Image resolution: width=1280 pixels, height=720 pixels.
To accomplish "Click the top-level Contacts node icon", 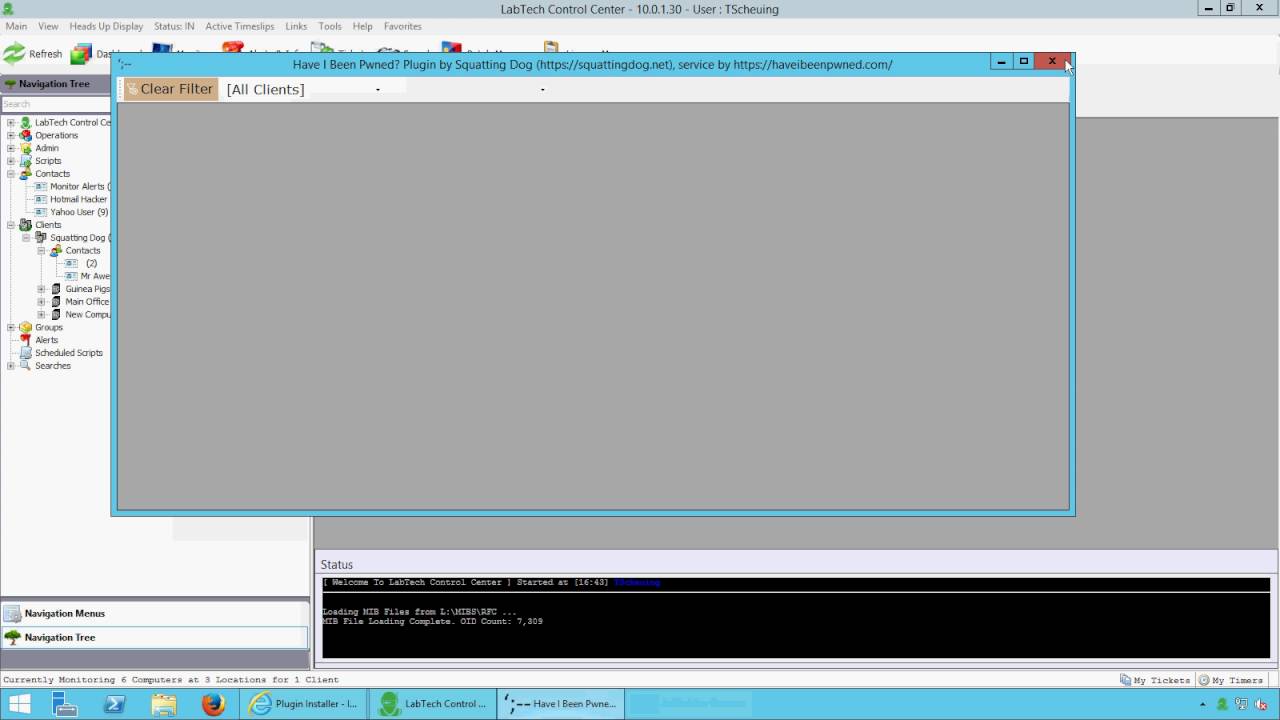I will [x=25, y=174].
